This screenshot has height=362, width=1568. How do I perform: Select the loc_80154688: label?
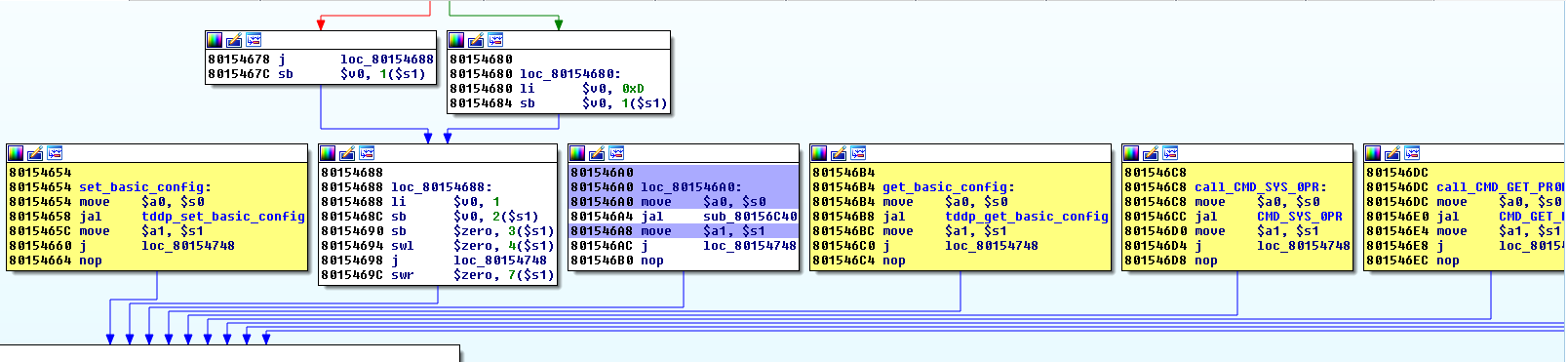[x=442, y=187]
